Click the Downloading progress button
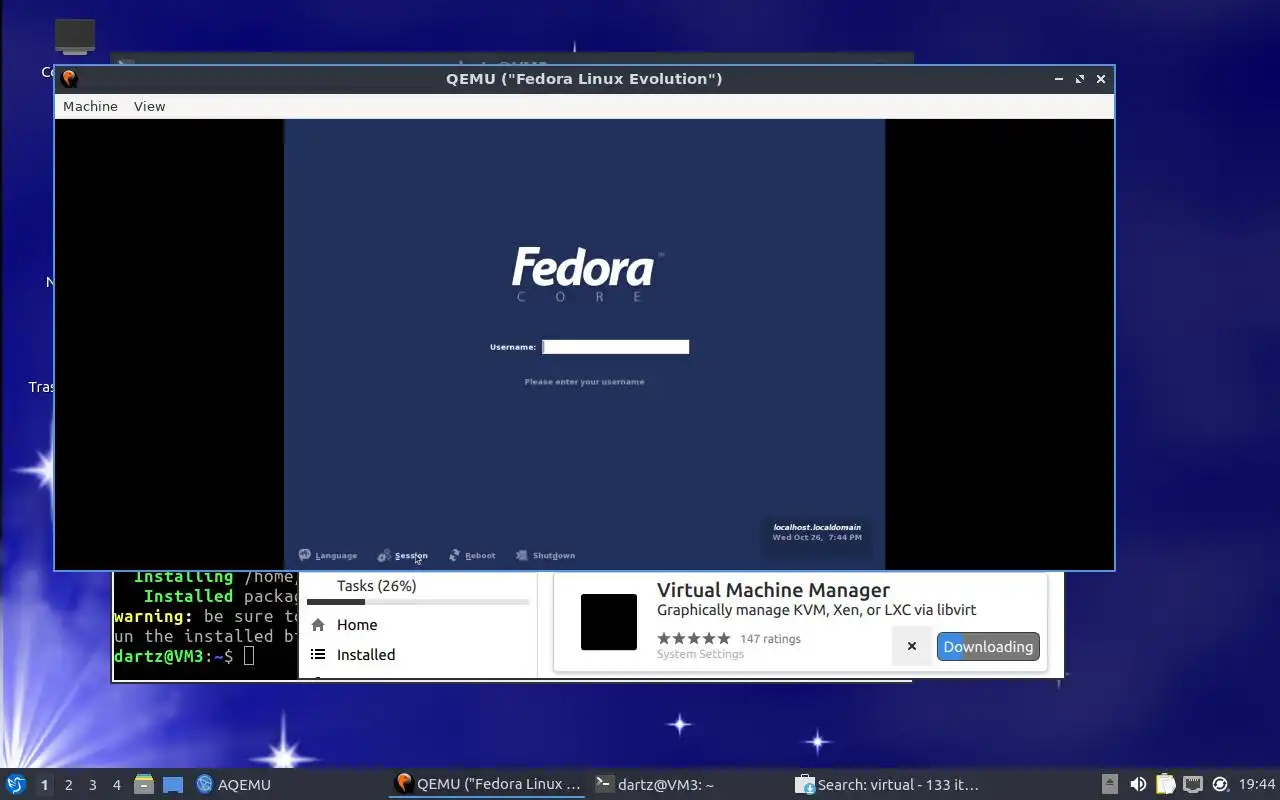This screenshot has width=1280, height=800. point(988,646)
